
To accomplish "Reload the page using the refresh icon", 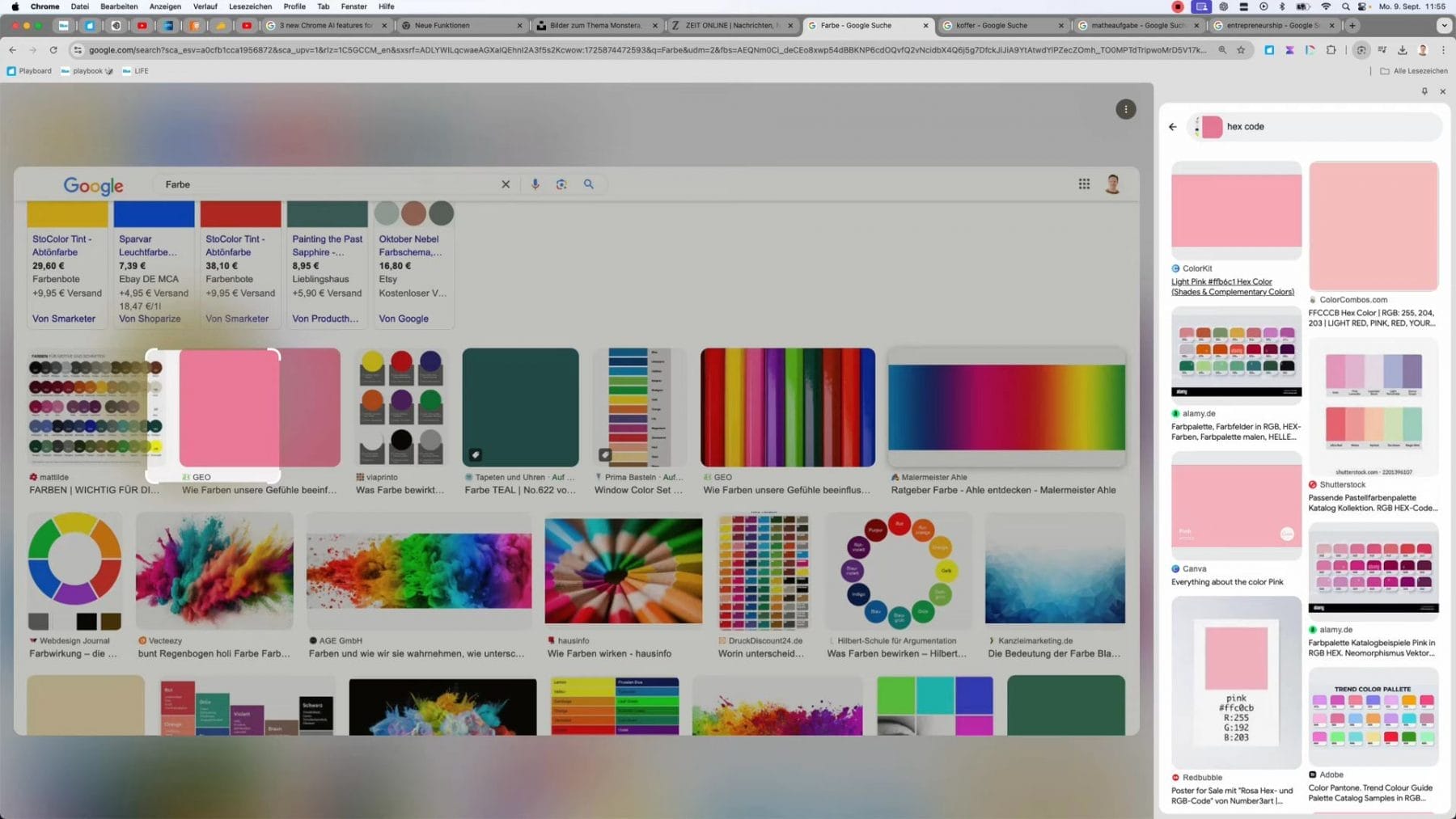I will pyautogui.click(x=53, y=50).
